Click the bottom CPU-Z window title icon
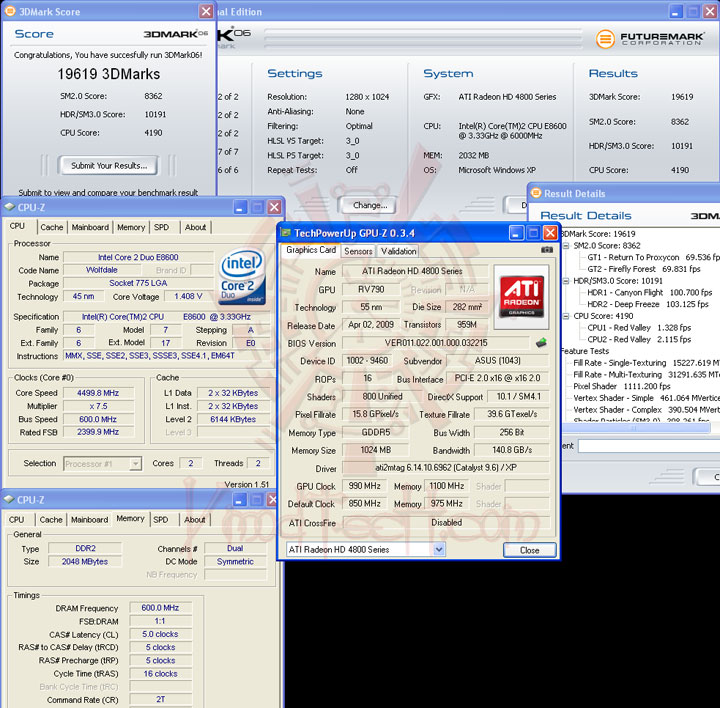Screen dimensions: 720x708 [9, 500]
